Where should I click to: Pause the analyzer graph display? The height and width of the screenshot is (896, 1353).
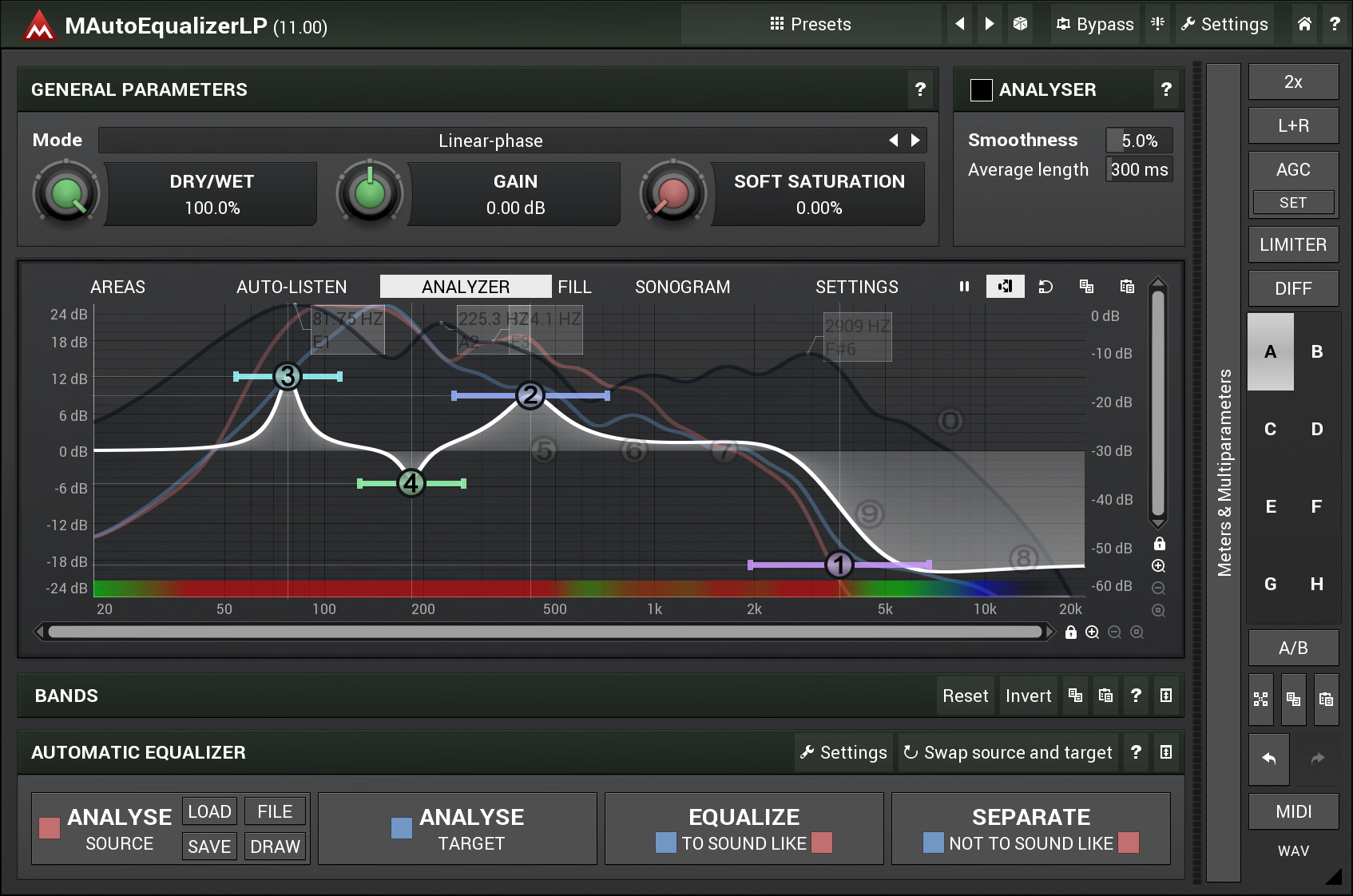click(x=964, y=287)
